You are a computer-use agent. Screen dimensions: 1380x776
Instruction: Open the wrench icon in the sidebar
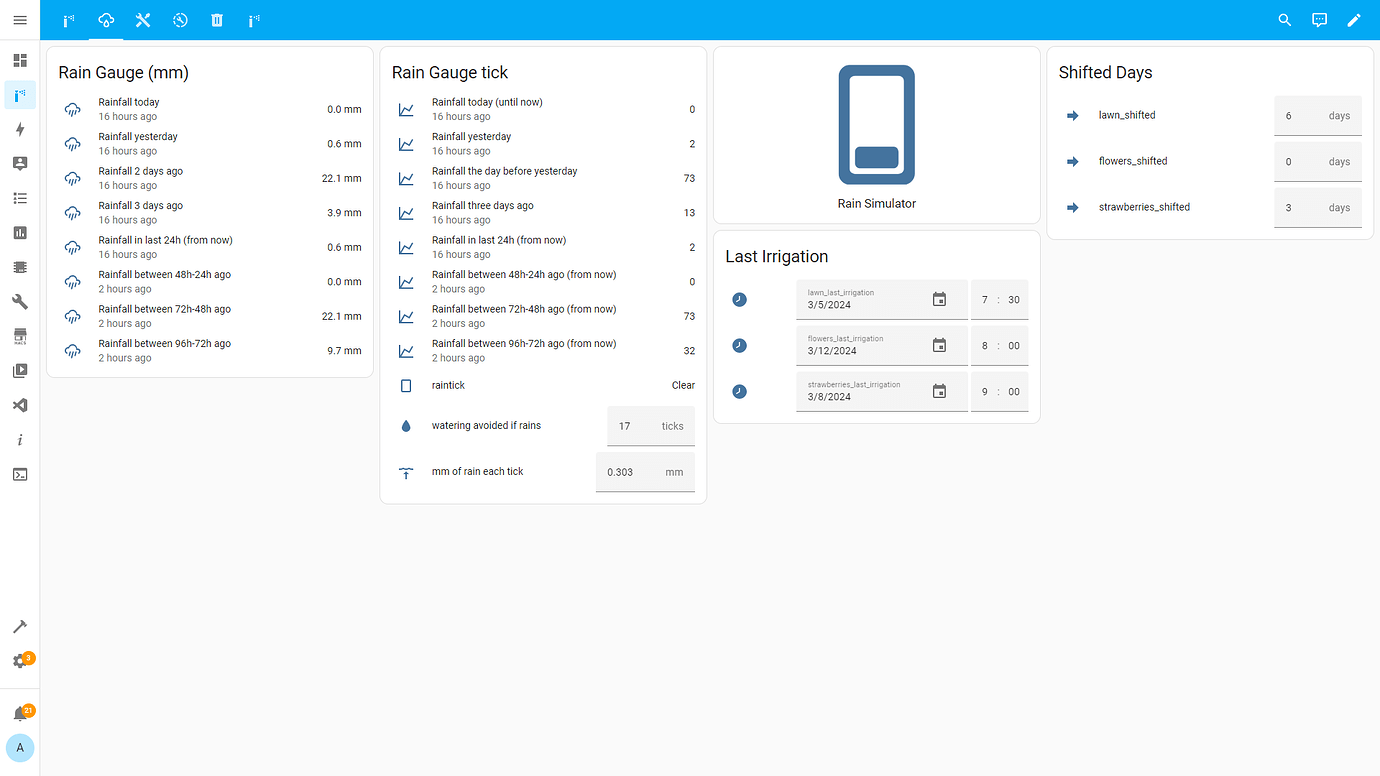[20, 301]
